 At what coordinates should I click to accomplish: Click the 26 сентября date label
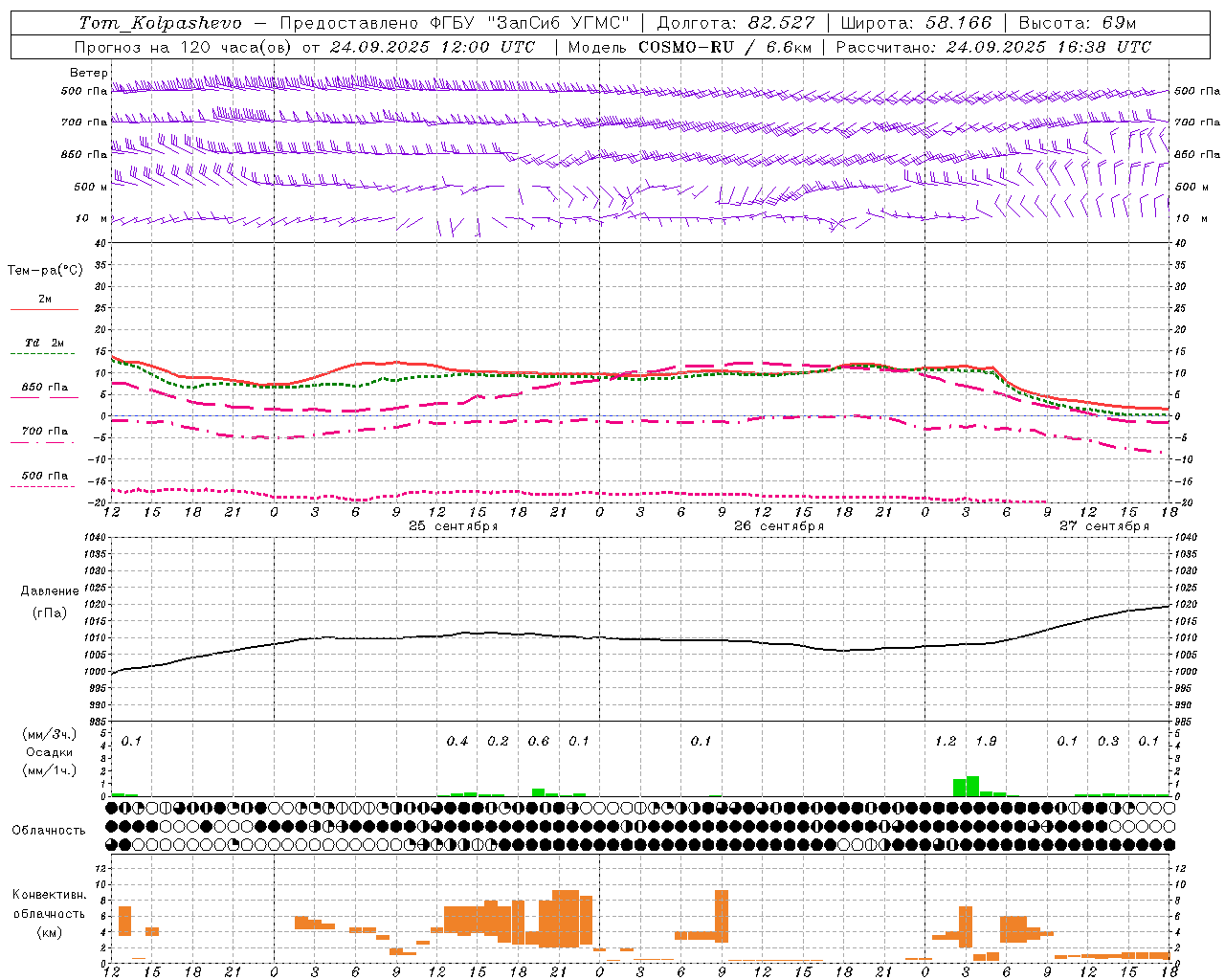pos(778,526)
